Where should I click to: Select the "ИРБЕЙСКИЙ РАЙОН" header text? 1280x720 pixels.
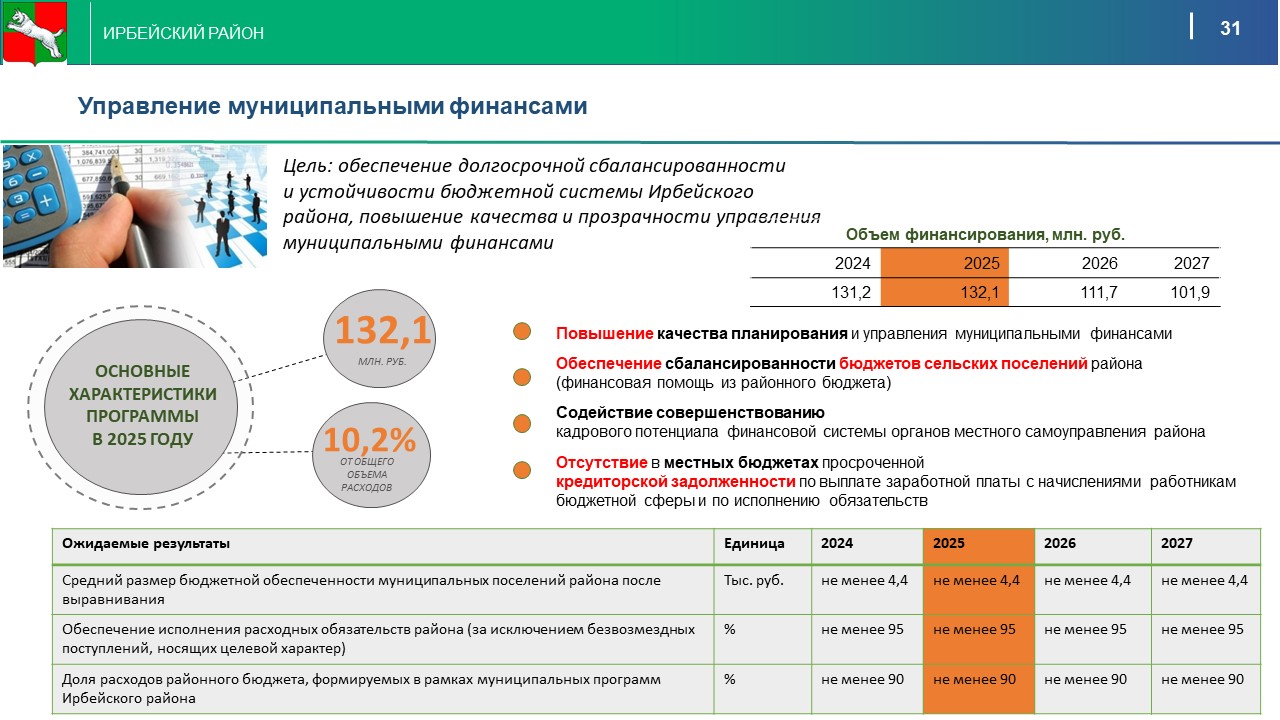point(184,33)
